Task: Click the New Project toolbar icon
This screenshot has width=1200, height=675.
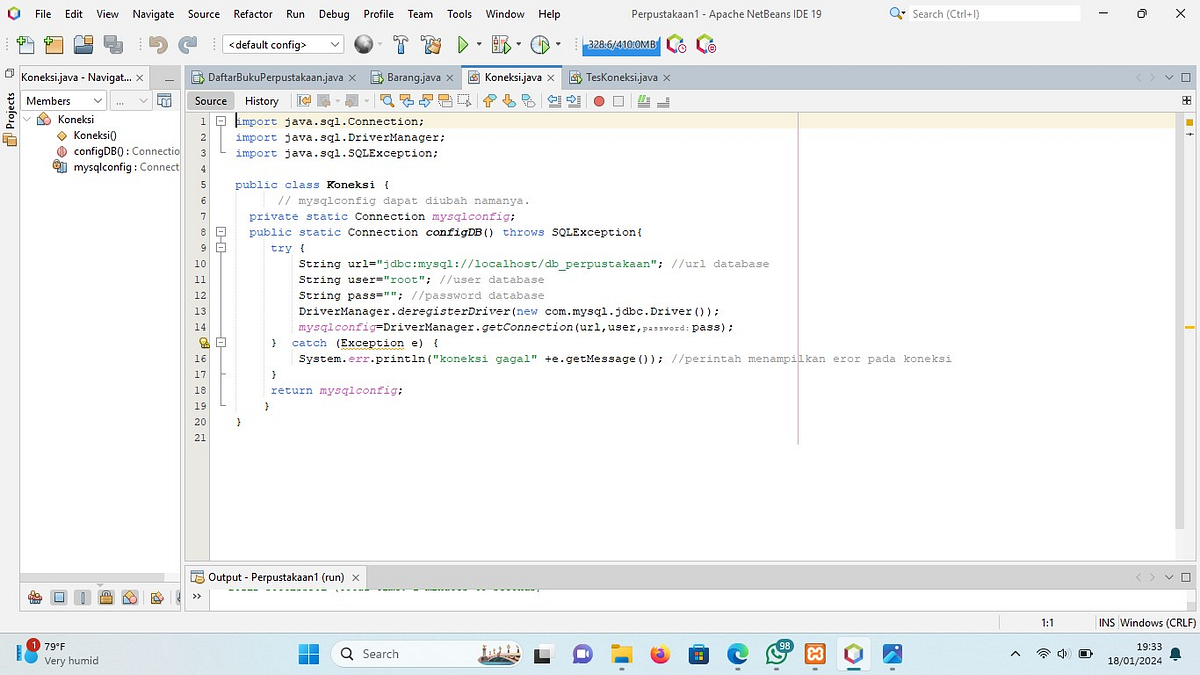Action: tap(54, 44)
